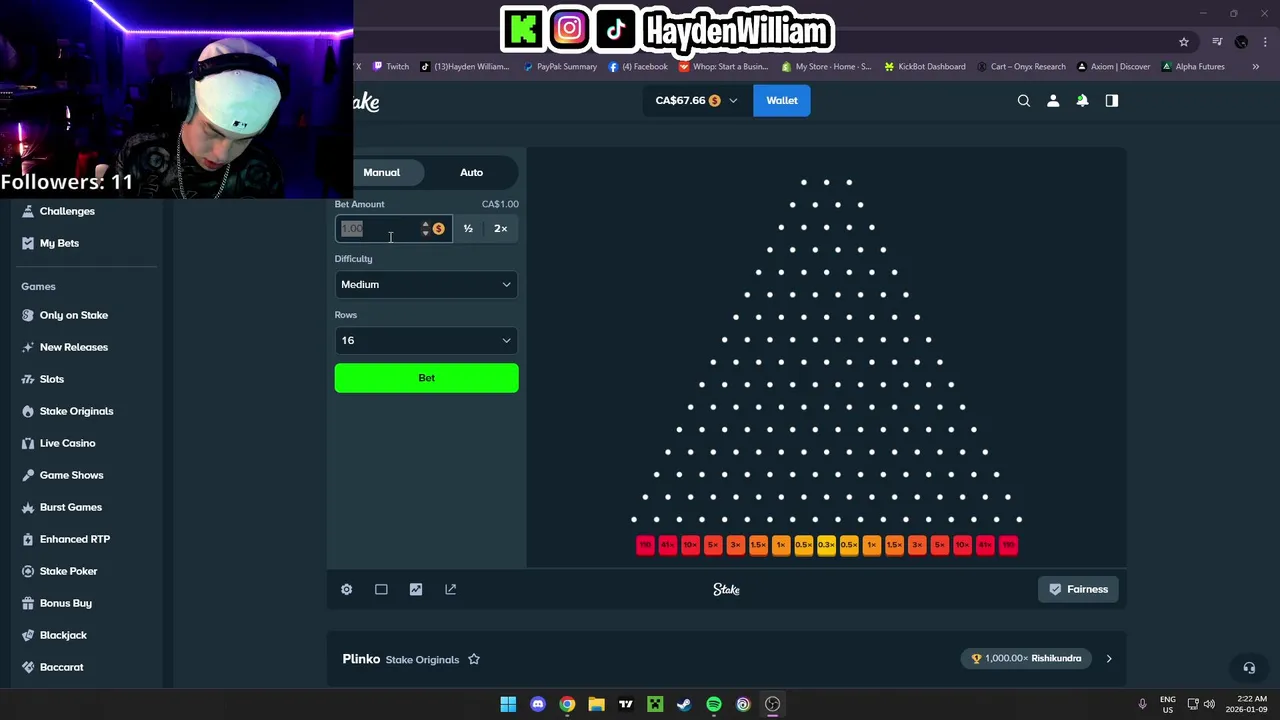1280x720 pixels.
Task: Halve the bet with ½ button
Action: tap(468, 229)
